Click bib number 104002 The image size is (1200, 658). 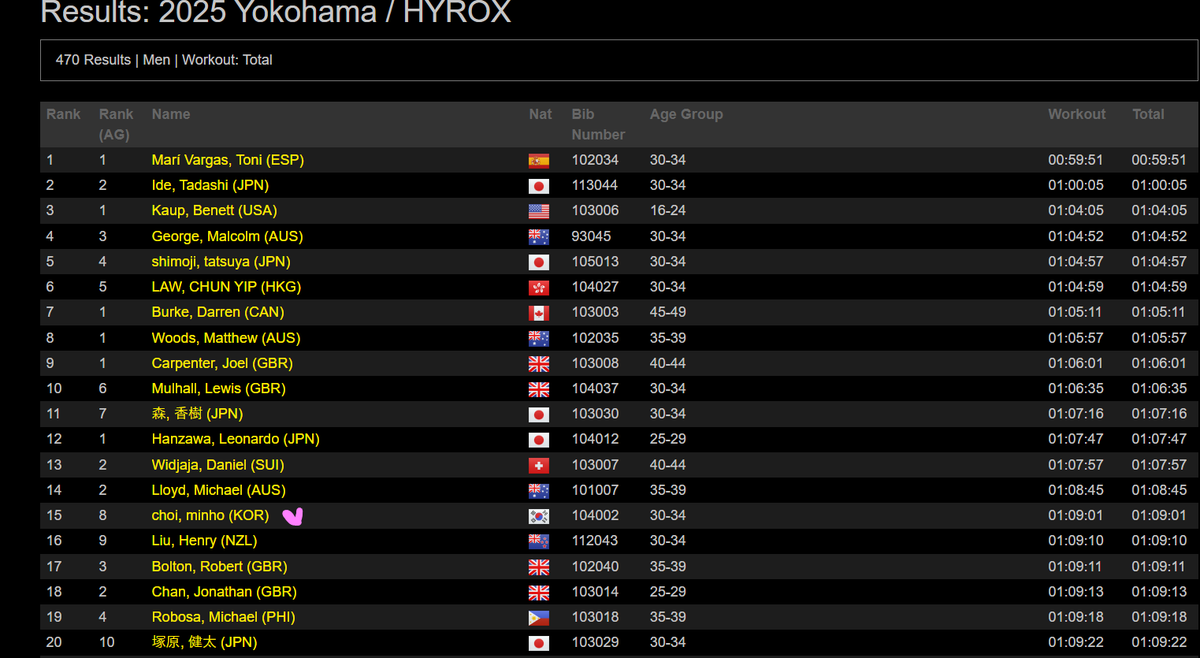[595, 515]
